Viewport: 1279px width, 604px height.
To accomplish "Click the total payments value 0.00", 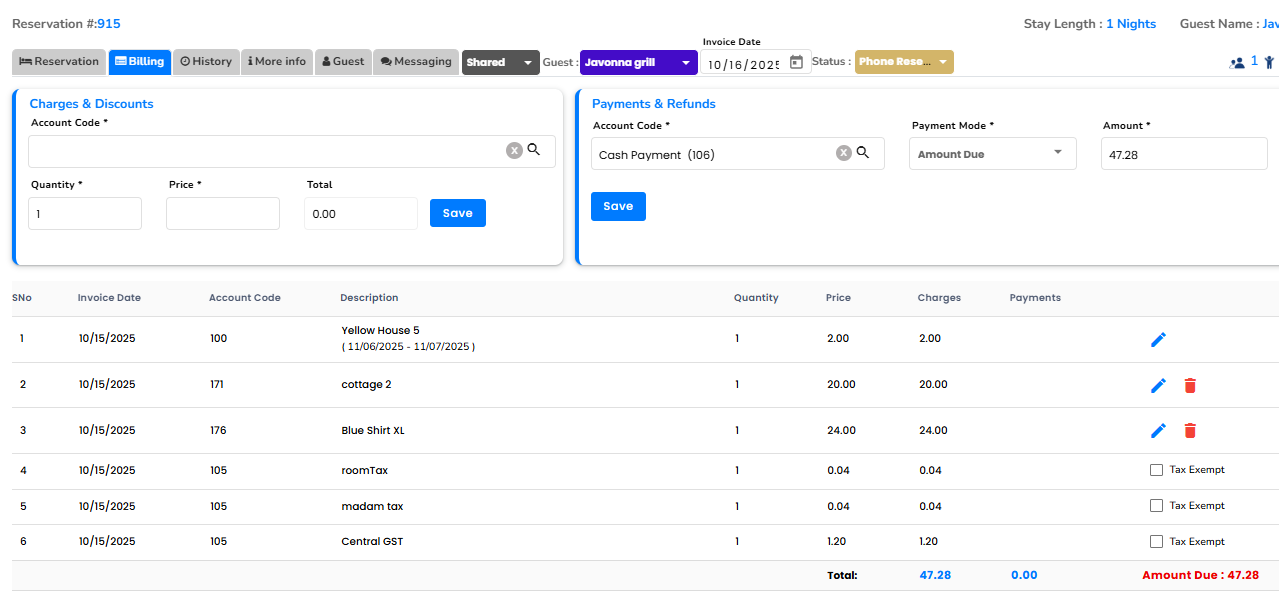I will tap(1024, 575).
